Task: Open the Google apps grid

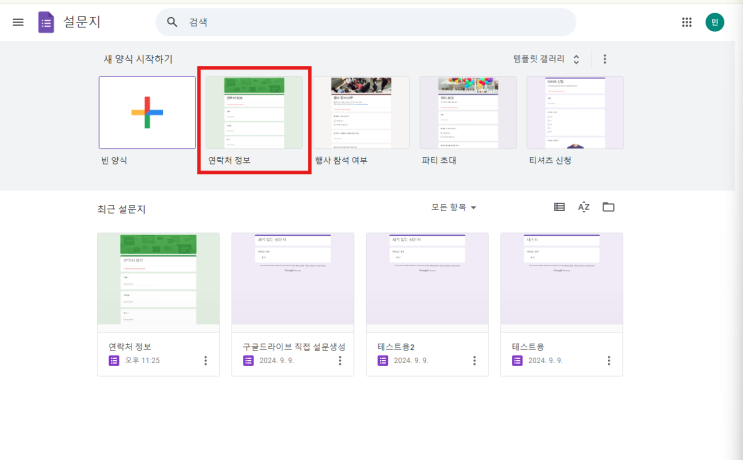Action: (x=687, y=22)
